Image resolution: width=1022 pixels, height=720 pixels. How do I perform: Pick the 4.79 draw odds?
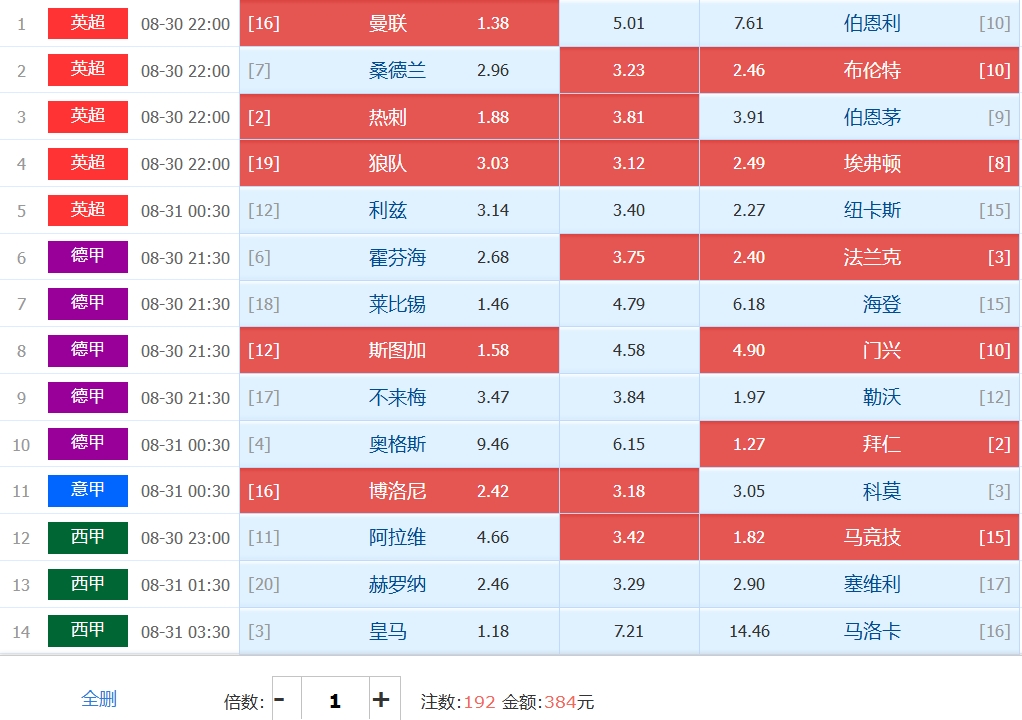point(629,304)
